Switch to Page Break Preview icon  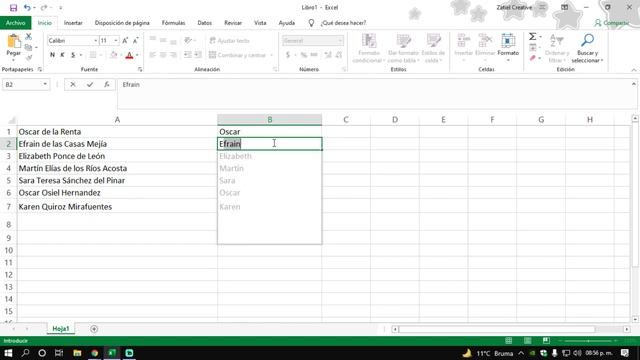point(546,341)
